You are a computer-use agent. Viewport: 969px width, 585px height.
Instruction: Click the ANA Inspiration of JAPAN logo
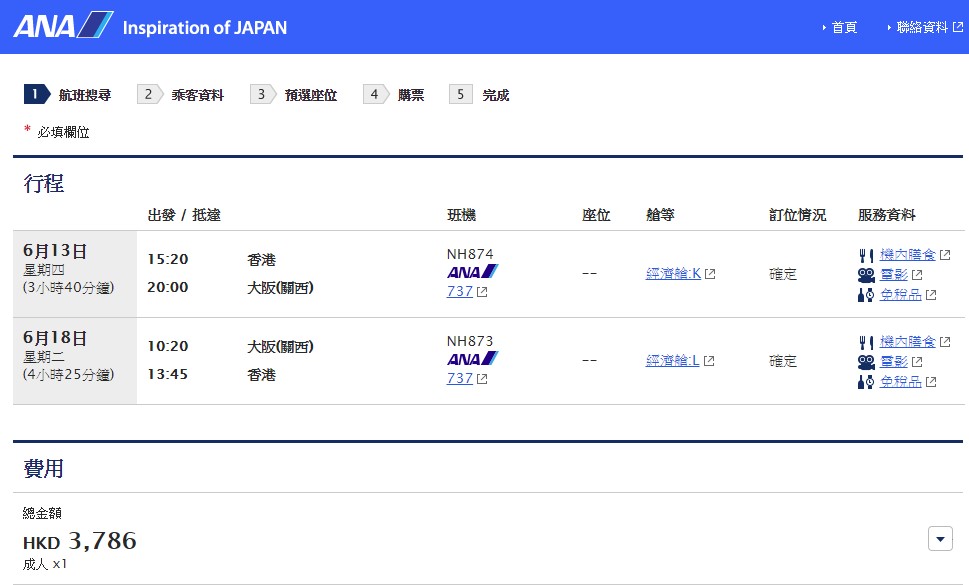[150, 26]
